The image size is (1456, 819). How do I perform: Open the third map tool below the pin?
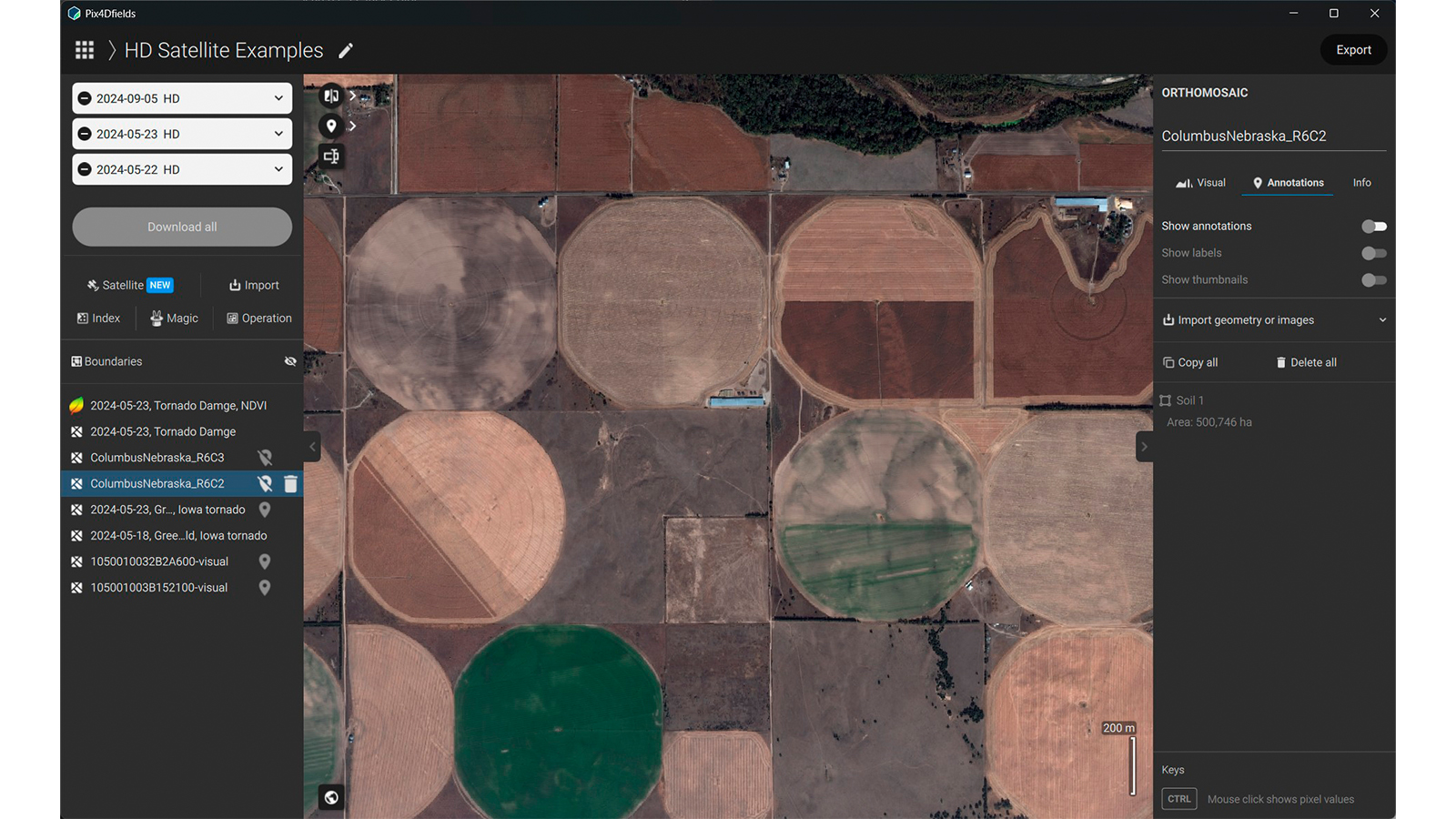pyautogui.click(x=331, y=157)
